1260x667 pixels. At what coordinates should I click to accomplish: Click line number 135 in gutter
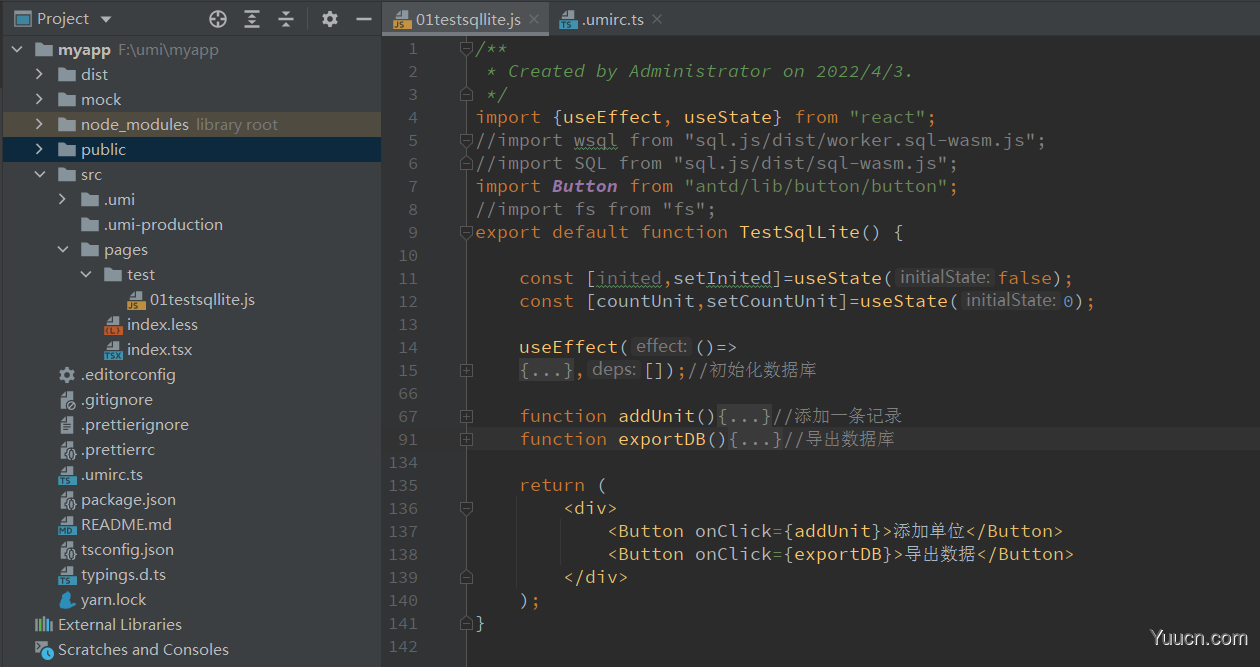pyautogui.click(x=402, y=485)
